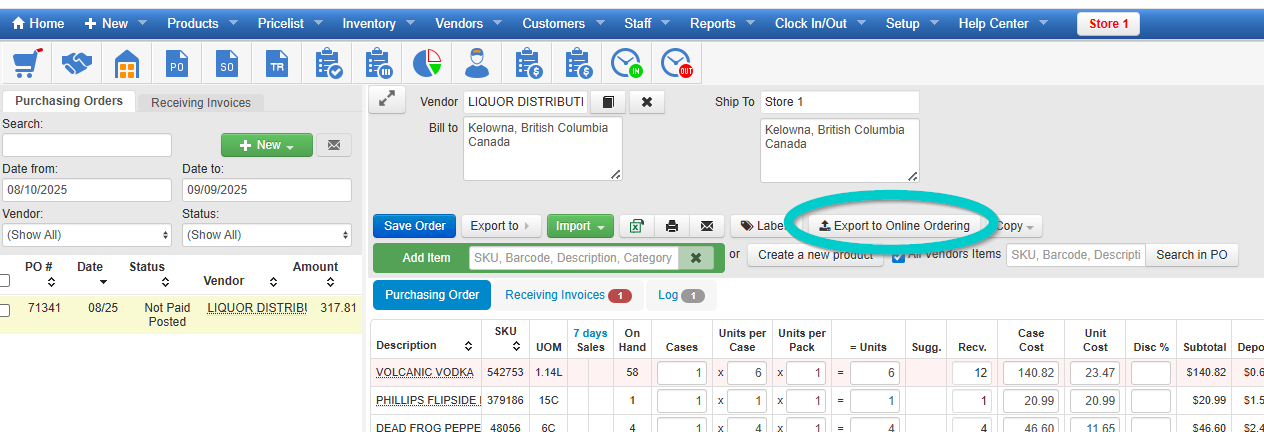Select the Purchasing Orders tab

tap(69, 101)
